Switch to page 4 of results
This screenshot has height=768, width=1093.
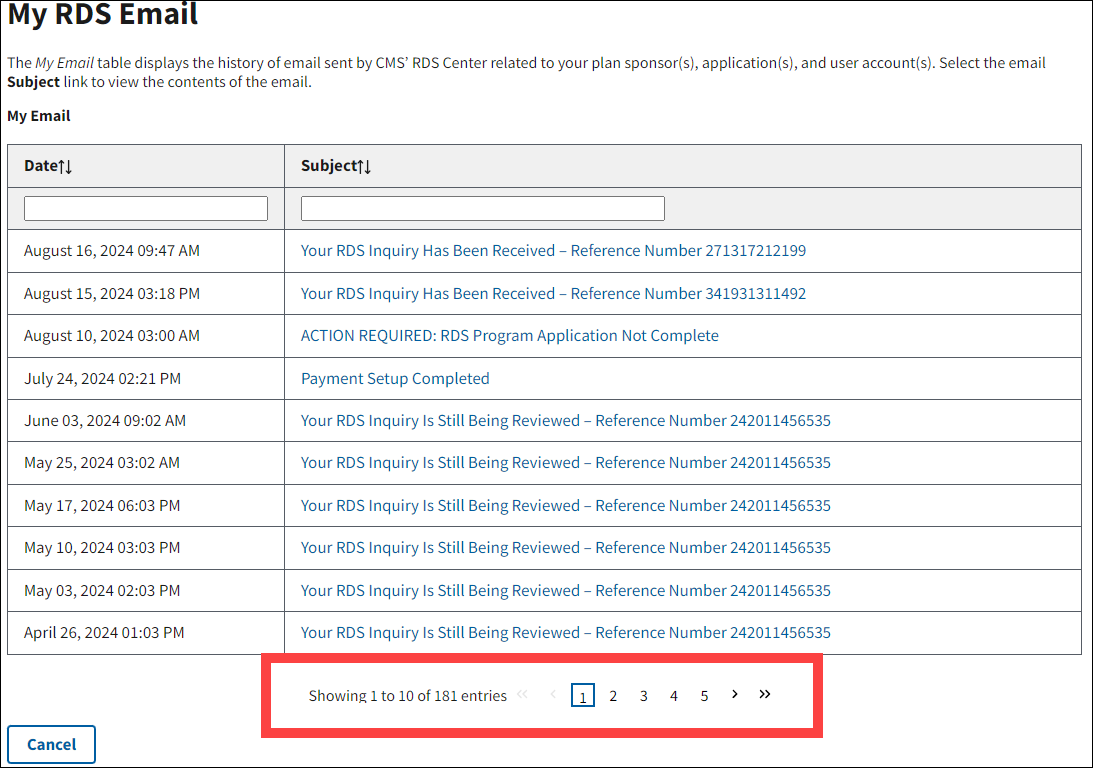(x=674, y=696)
